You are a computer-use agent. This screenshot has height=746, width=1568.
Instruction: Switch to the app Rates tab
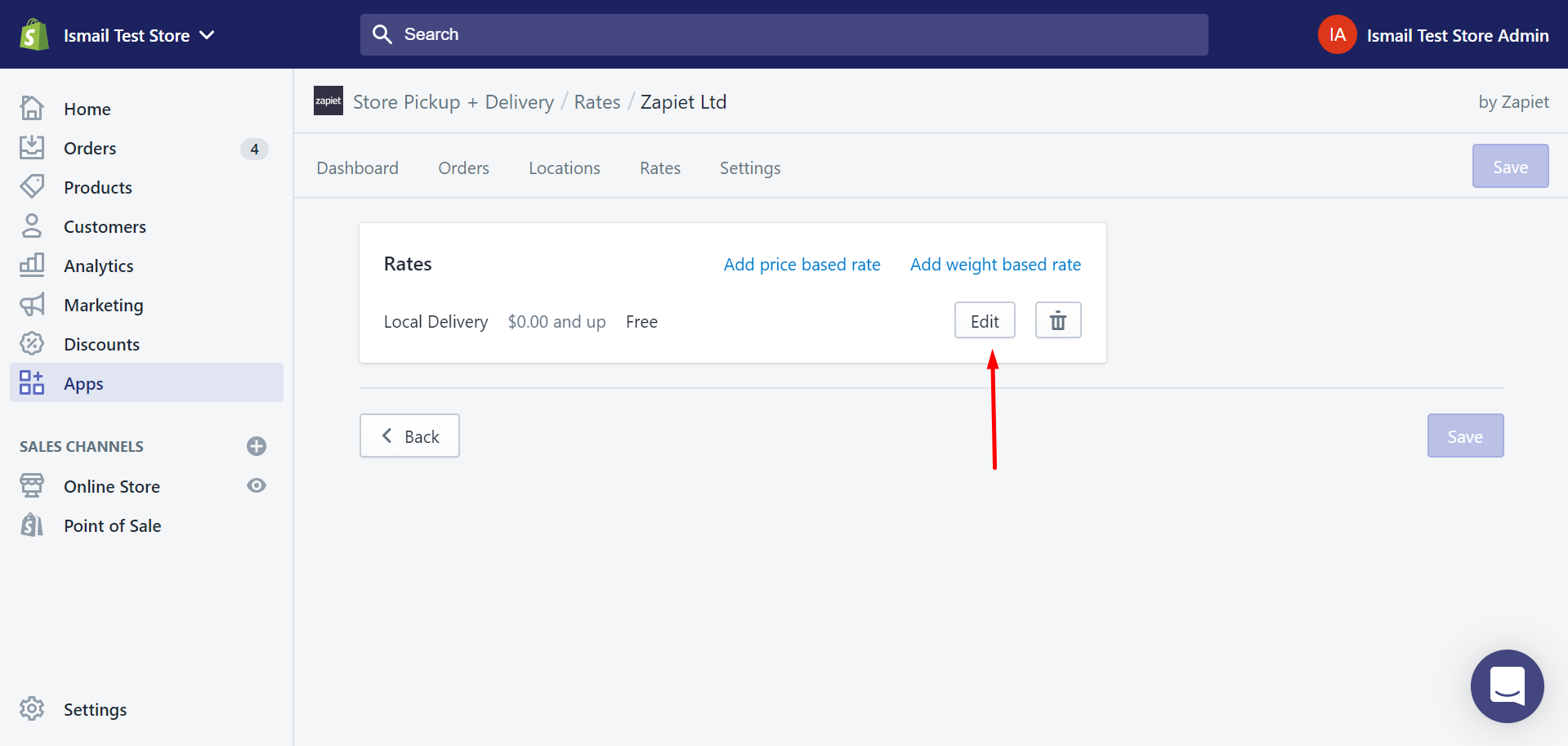point(659,168)
